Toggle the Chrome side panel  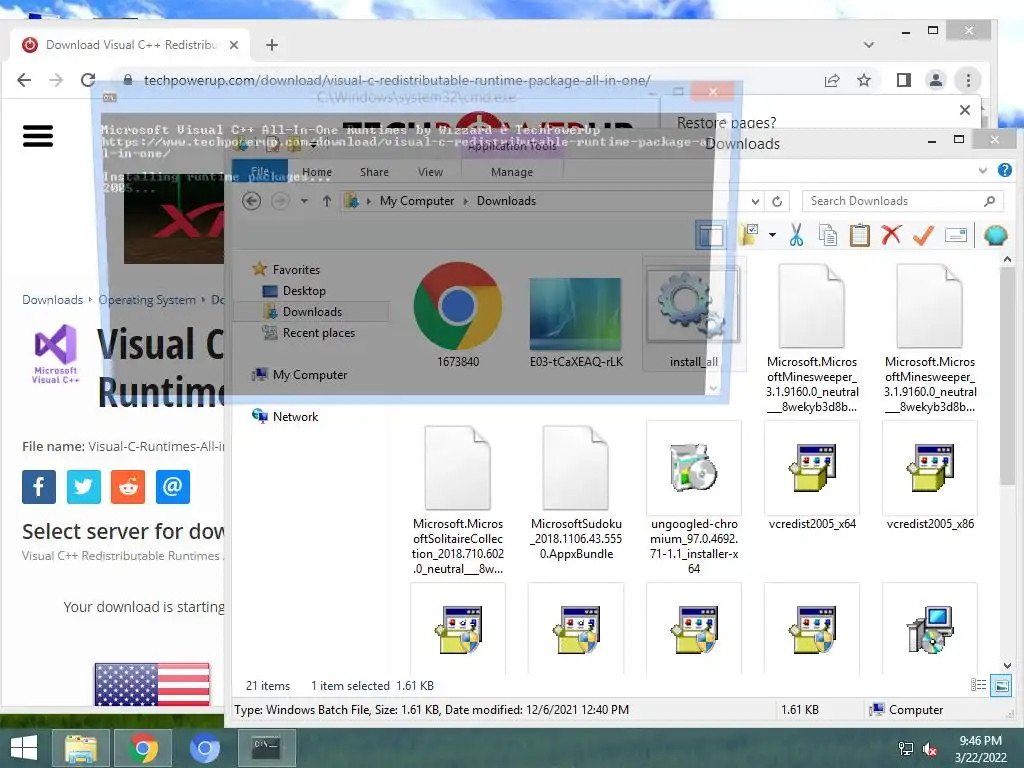click(x=903, y=80)
